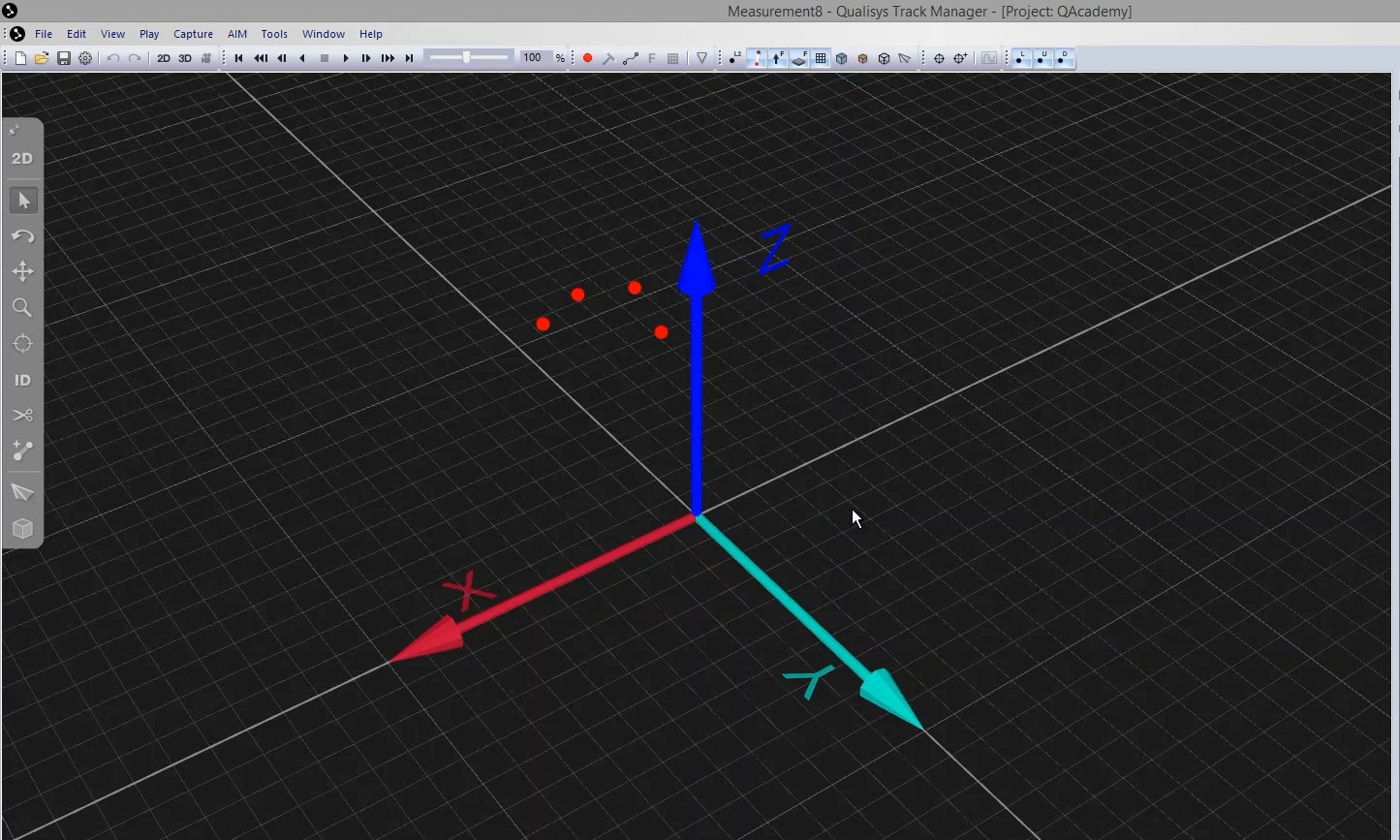Click the crosshair with plus icon in the toolbar
1400x840 pixels.
[x=960, y=58]
